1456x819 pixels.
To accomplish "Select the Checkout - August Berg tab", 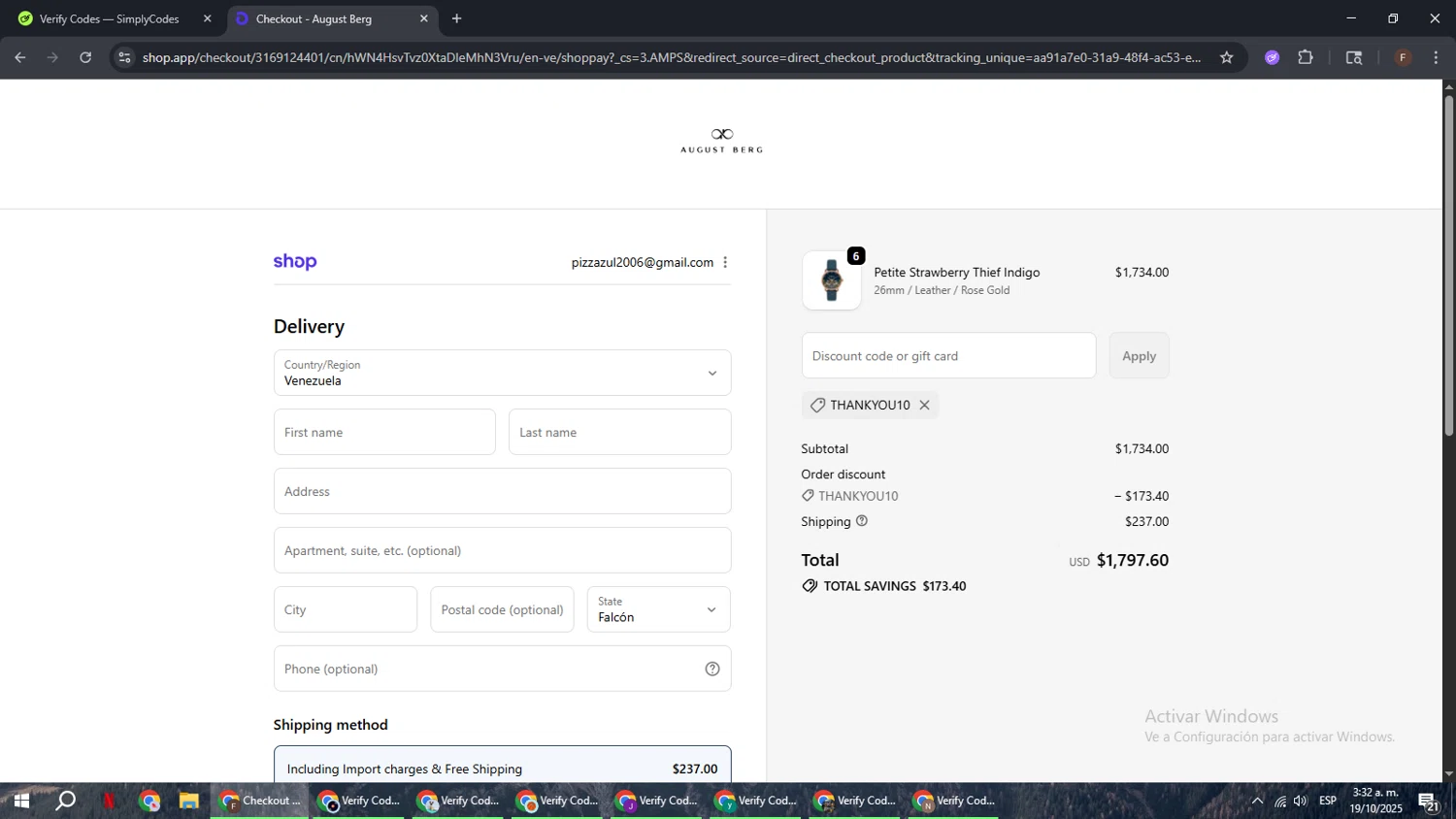I will point(332,18).
